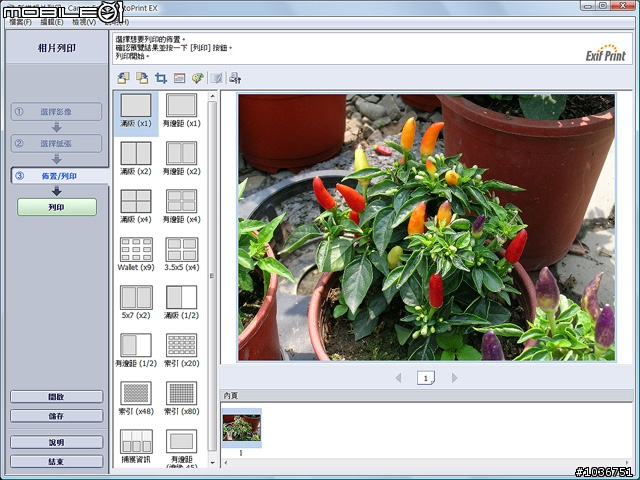Open the Edit (E) menu

(52, 22)
